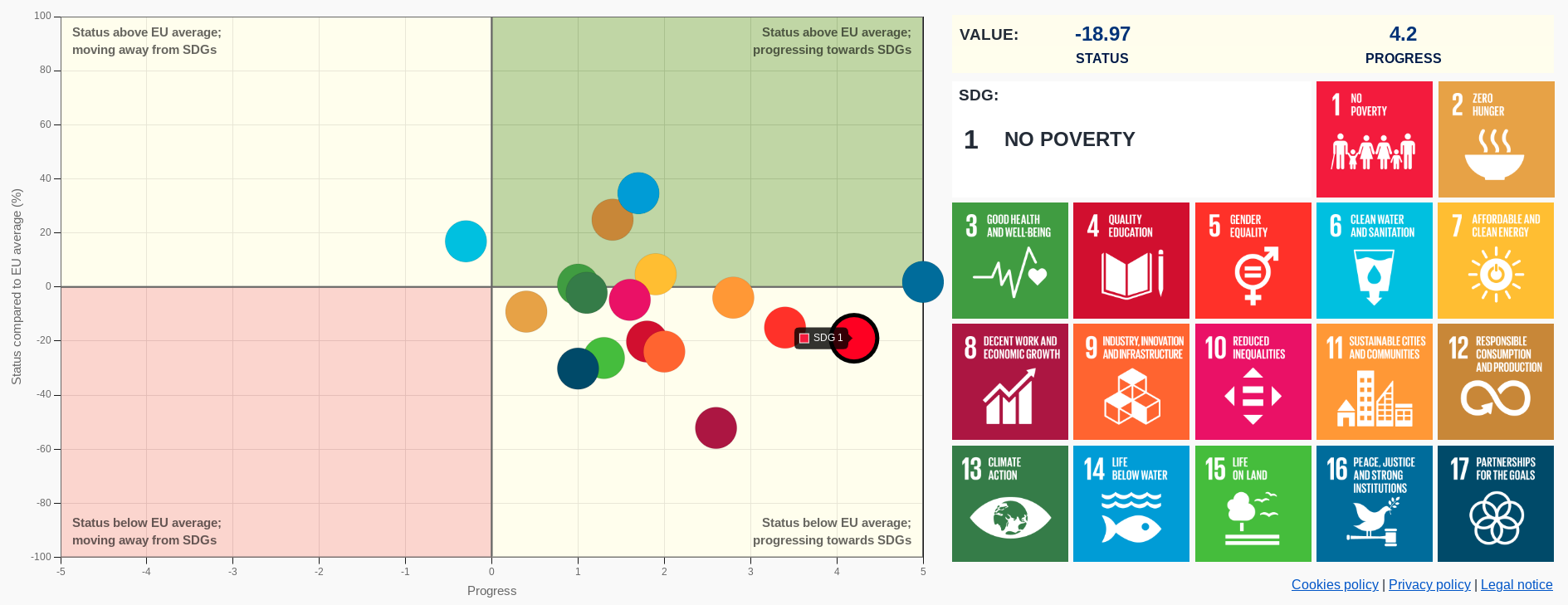This screenshot has width=1568, height=605.
Task: Open Clean Water and Sanitation tile
Action: click(1374, 261)
